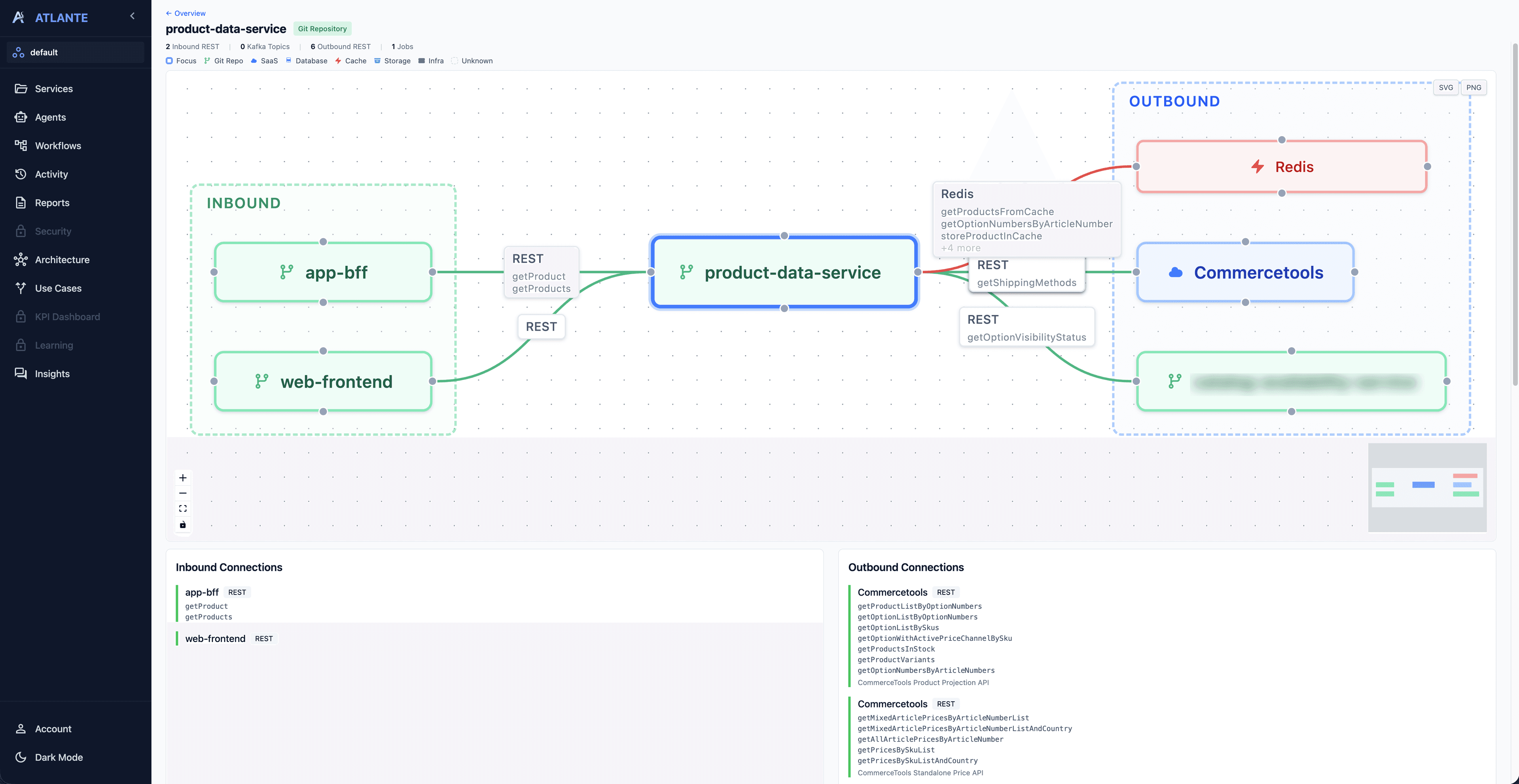Open the default workspace selector

coord(76,52)
